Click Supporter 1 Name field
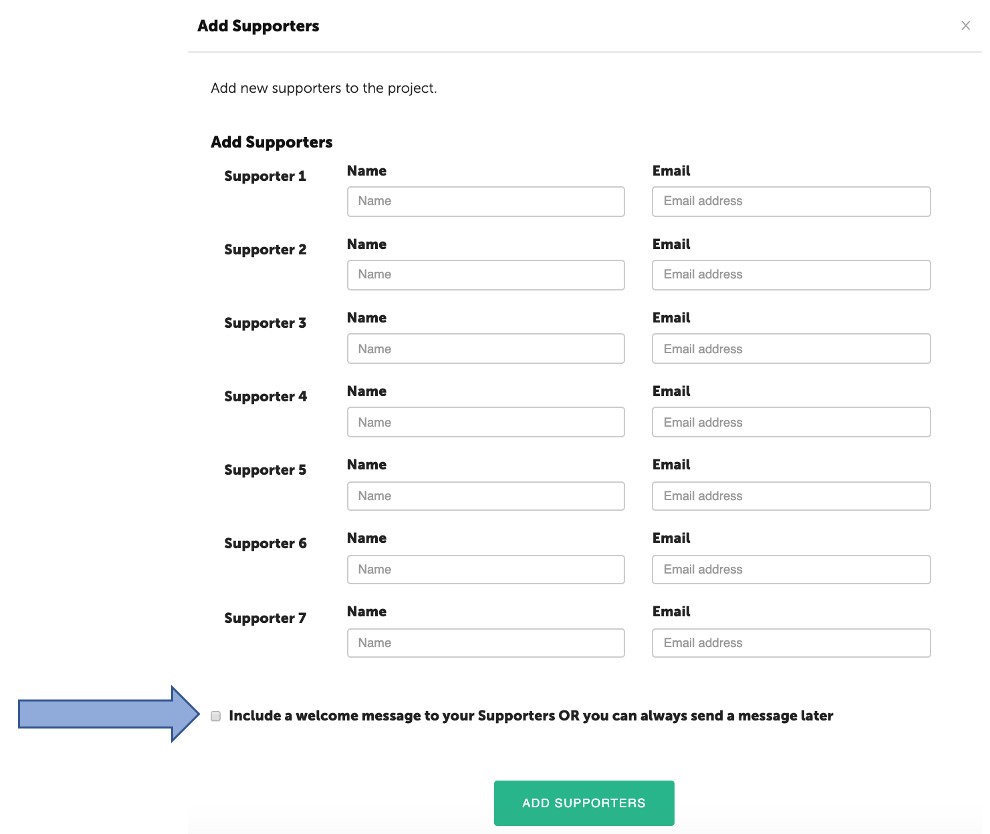This screenshot has height=834, width=990. pyautogui.click(x=485, y=201)
